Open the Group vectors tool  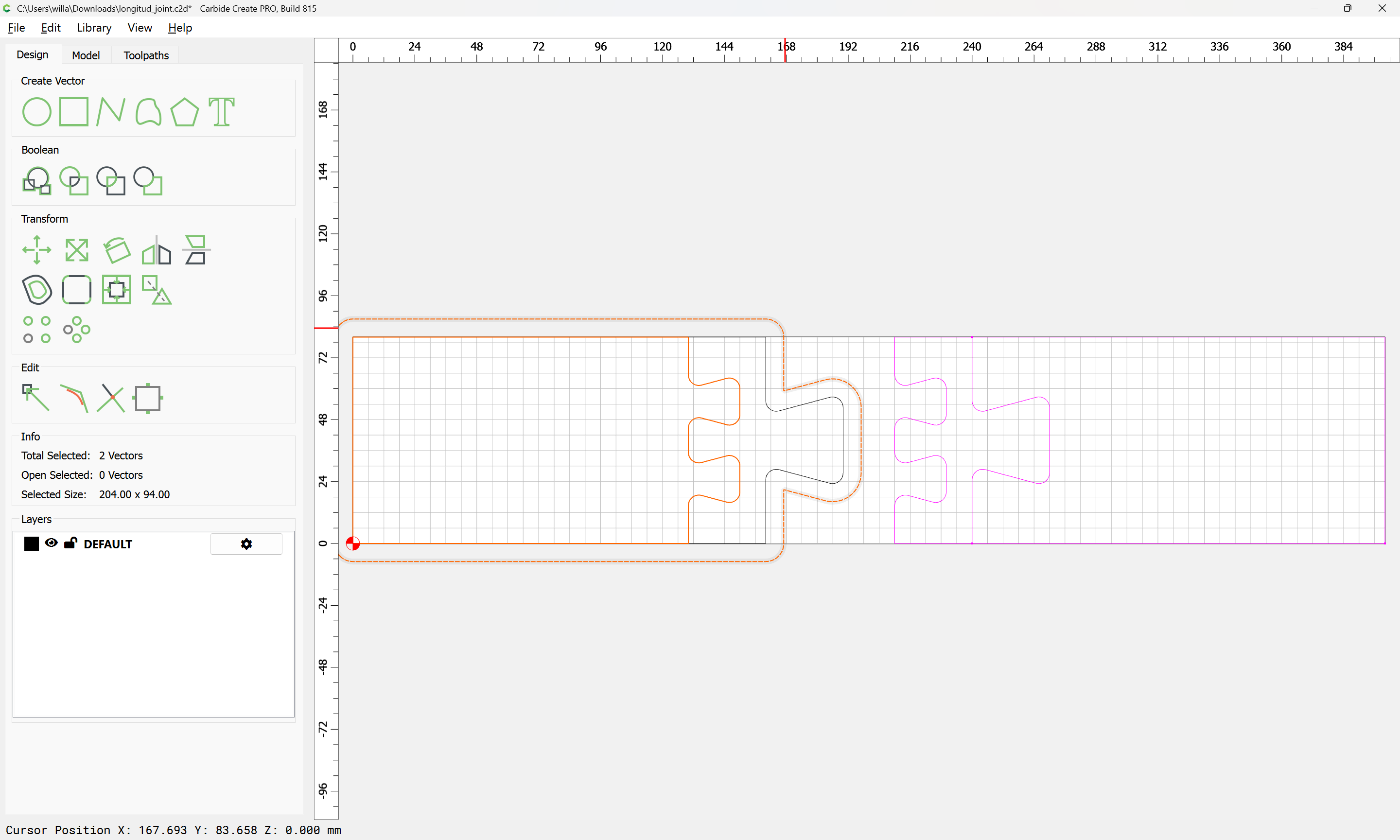156,290
